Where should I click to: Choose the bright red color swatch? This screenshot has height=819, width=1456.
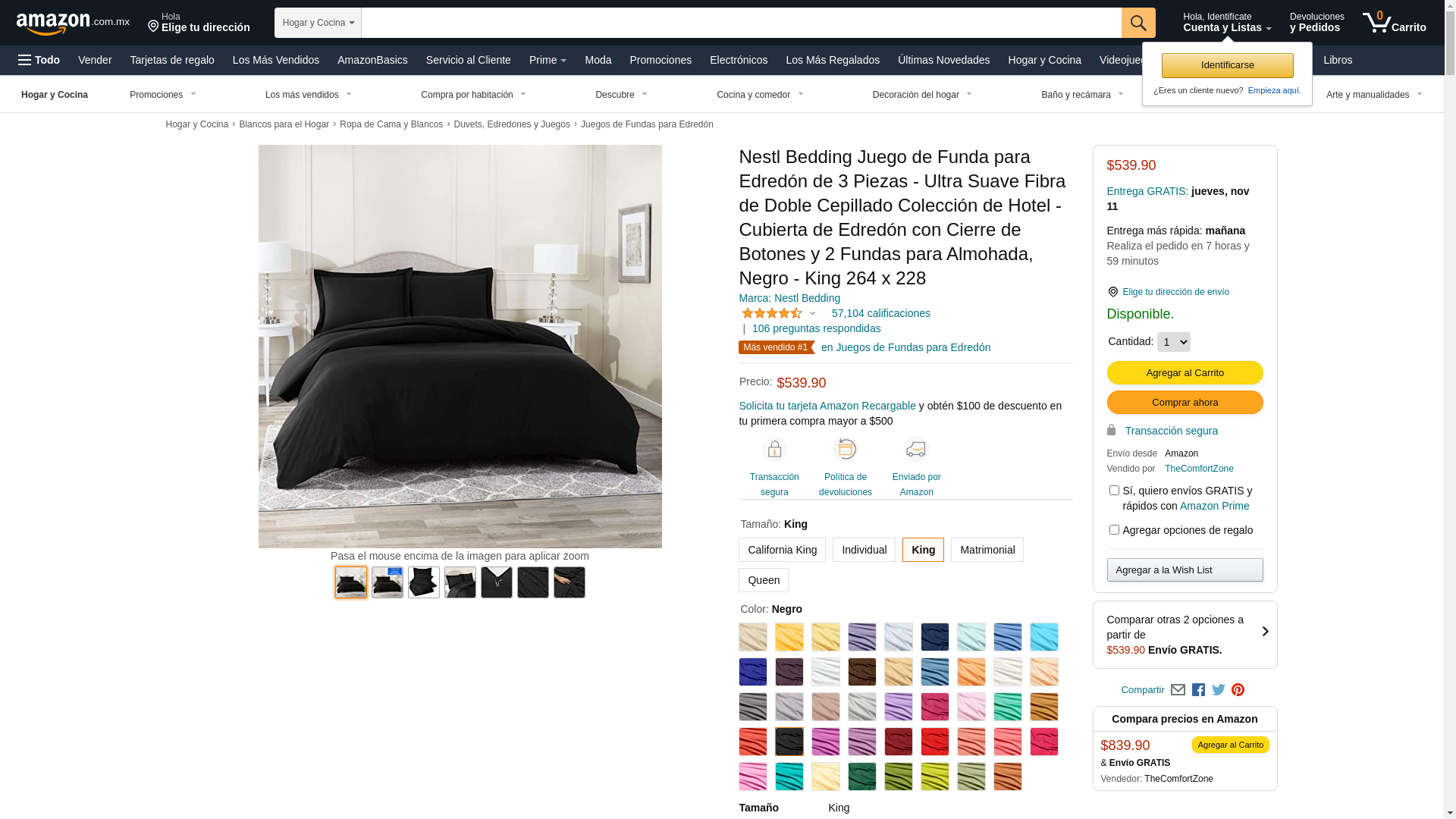(935, 742)
